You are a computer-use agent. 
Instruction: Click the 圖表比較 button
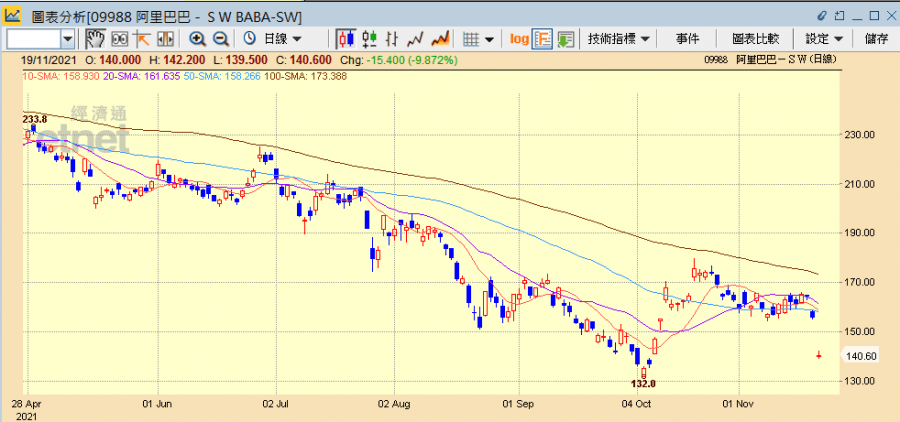[x=755, y=39]
